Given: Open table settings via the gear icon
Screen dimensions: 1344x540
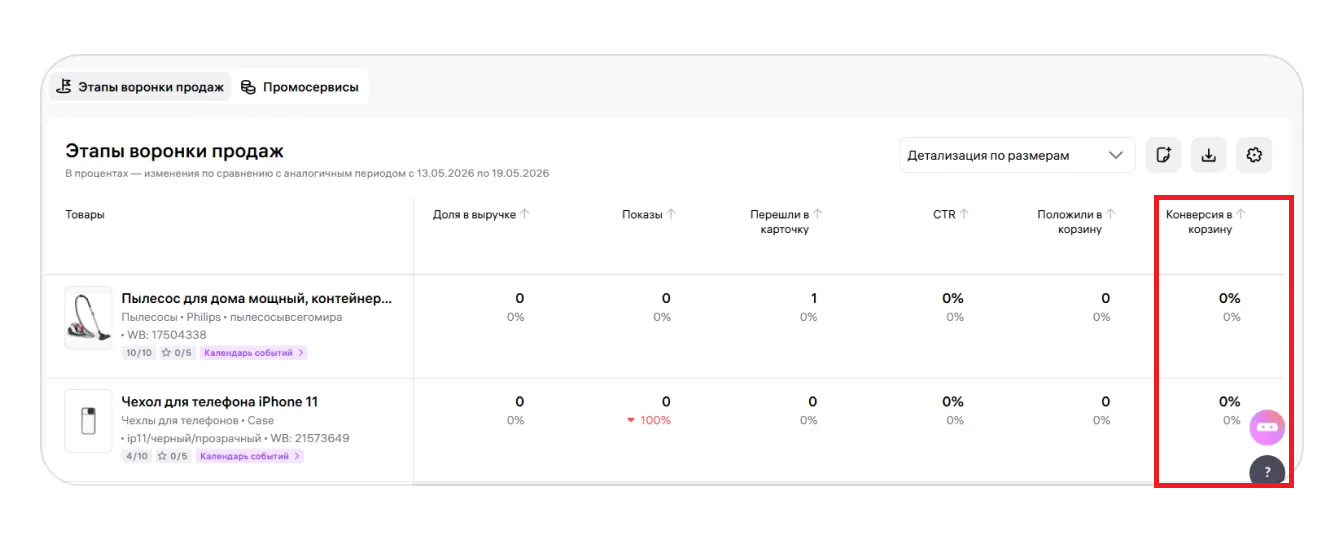Looking at the screenshot, I should pyautogui.click(x=1255, y=155).
